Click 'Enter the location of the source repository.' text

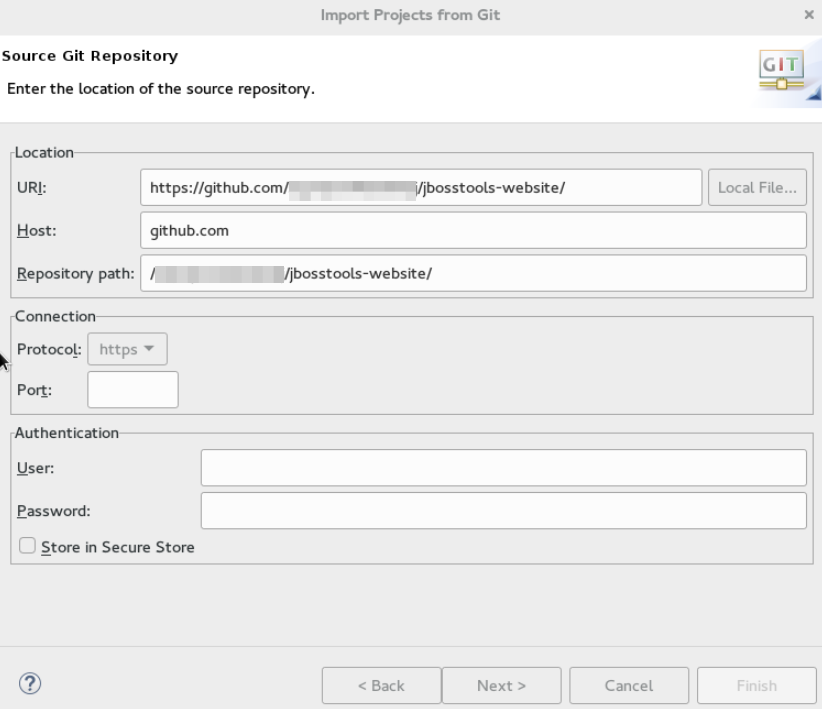point(161,89)
